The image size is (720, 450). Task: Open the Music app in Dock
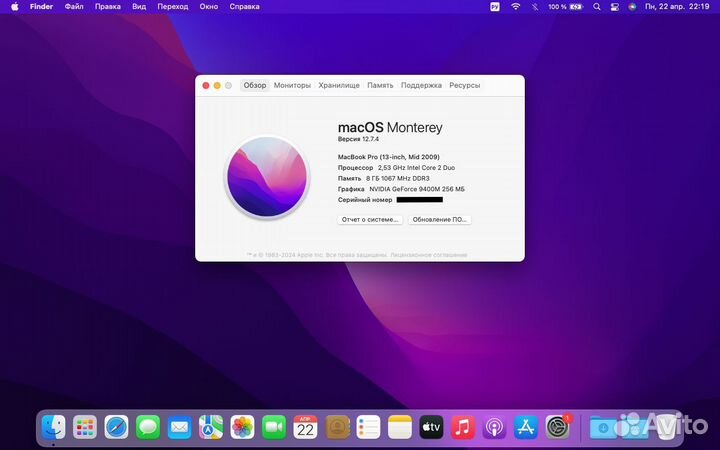click(x=463, y=427)
